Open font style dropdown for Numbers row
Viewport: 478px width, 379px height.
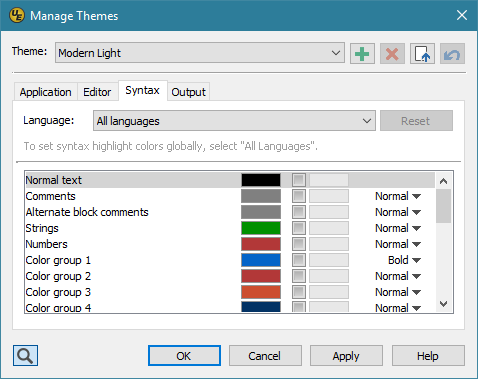[398, 244]
